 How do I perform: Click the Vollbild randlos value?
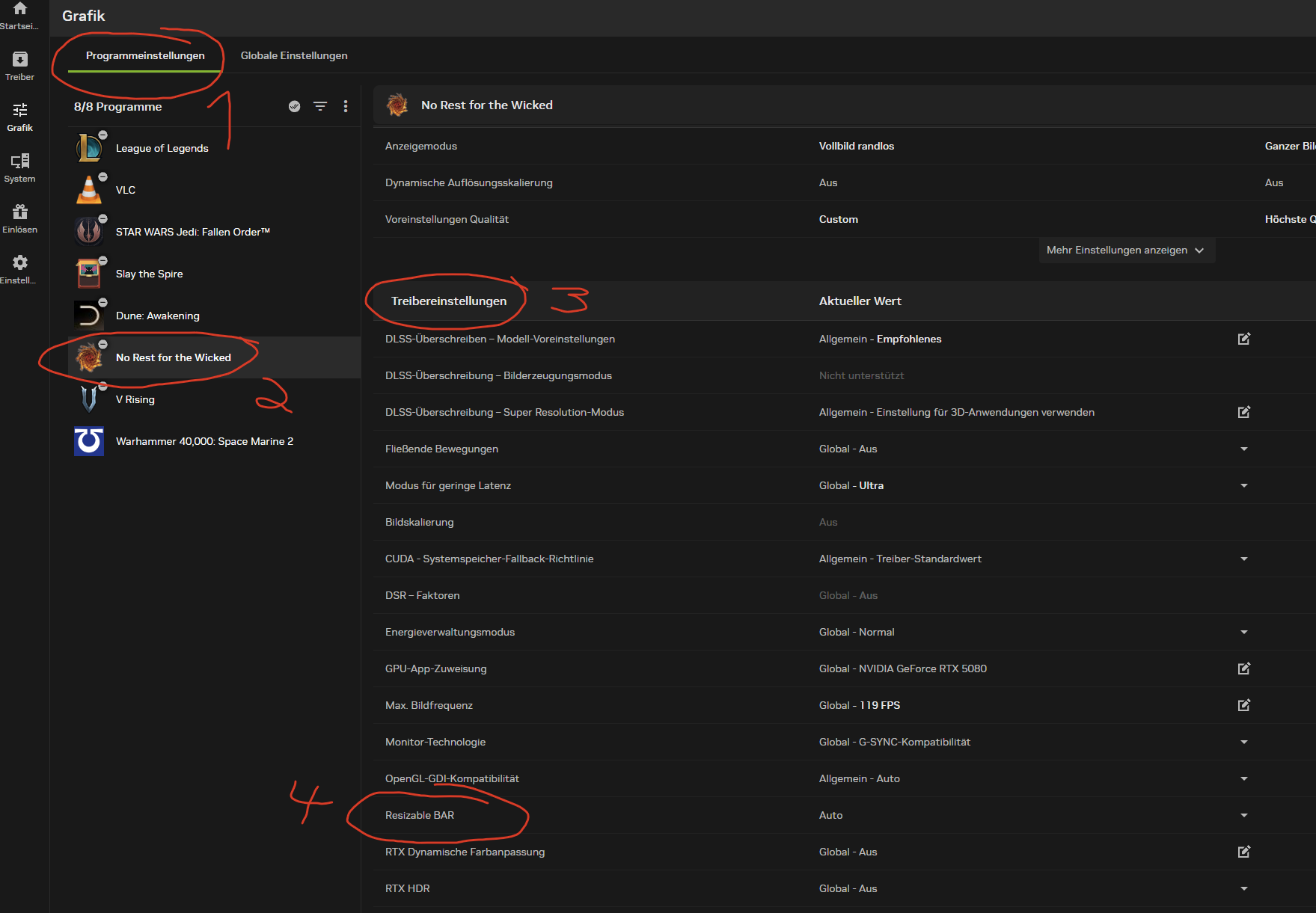coord(857,146)
